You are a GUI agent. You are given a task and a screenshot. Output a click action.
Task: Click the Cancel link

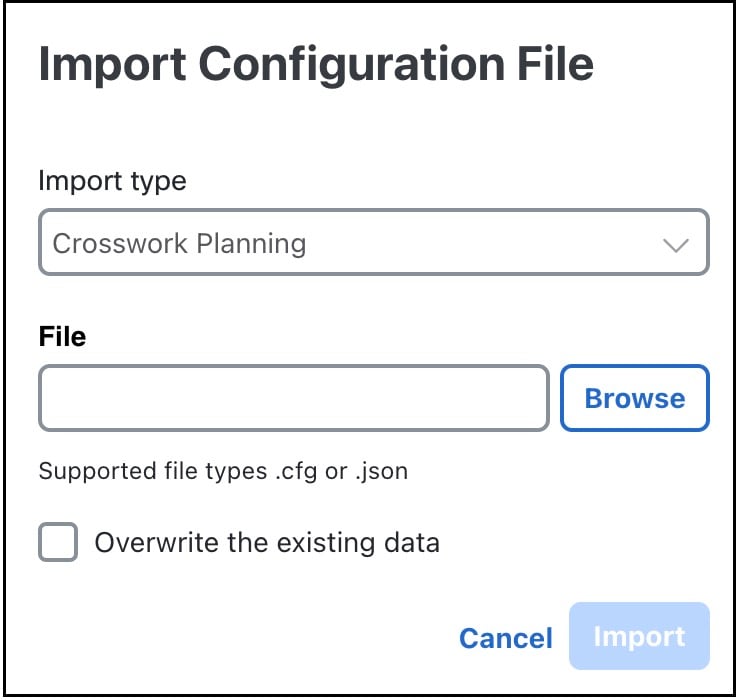[x=506, y=638]
